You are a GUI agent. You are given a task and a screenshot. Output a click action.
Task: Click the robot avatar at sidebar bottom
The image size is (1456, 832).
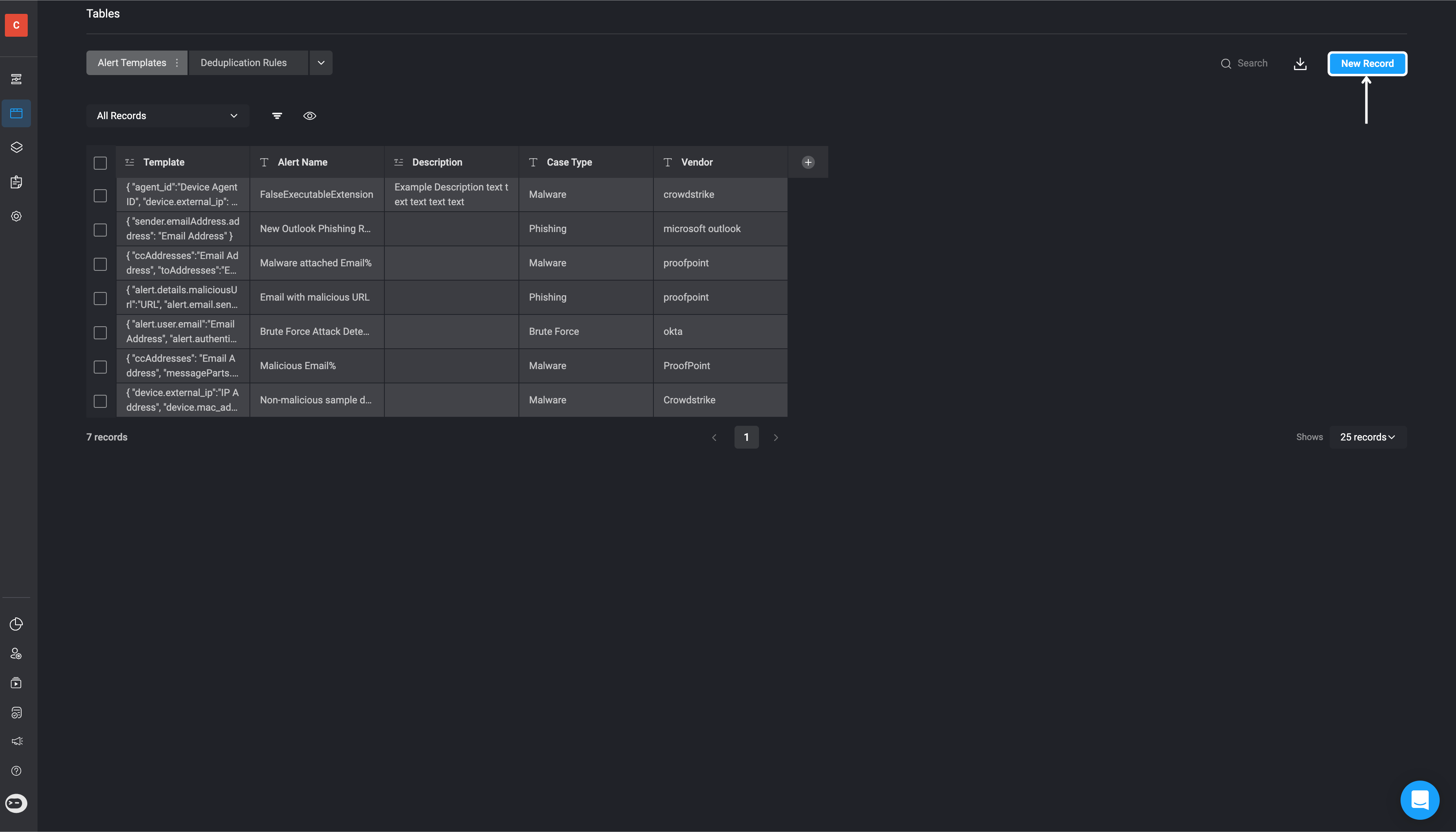tap(16, 803)
